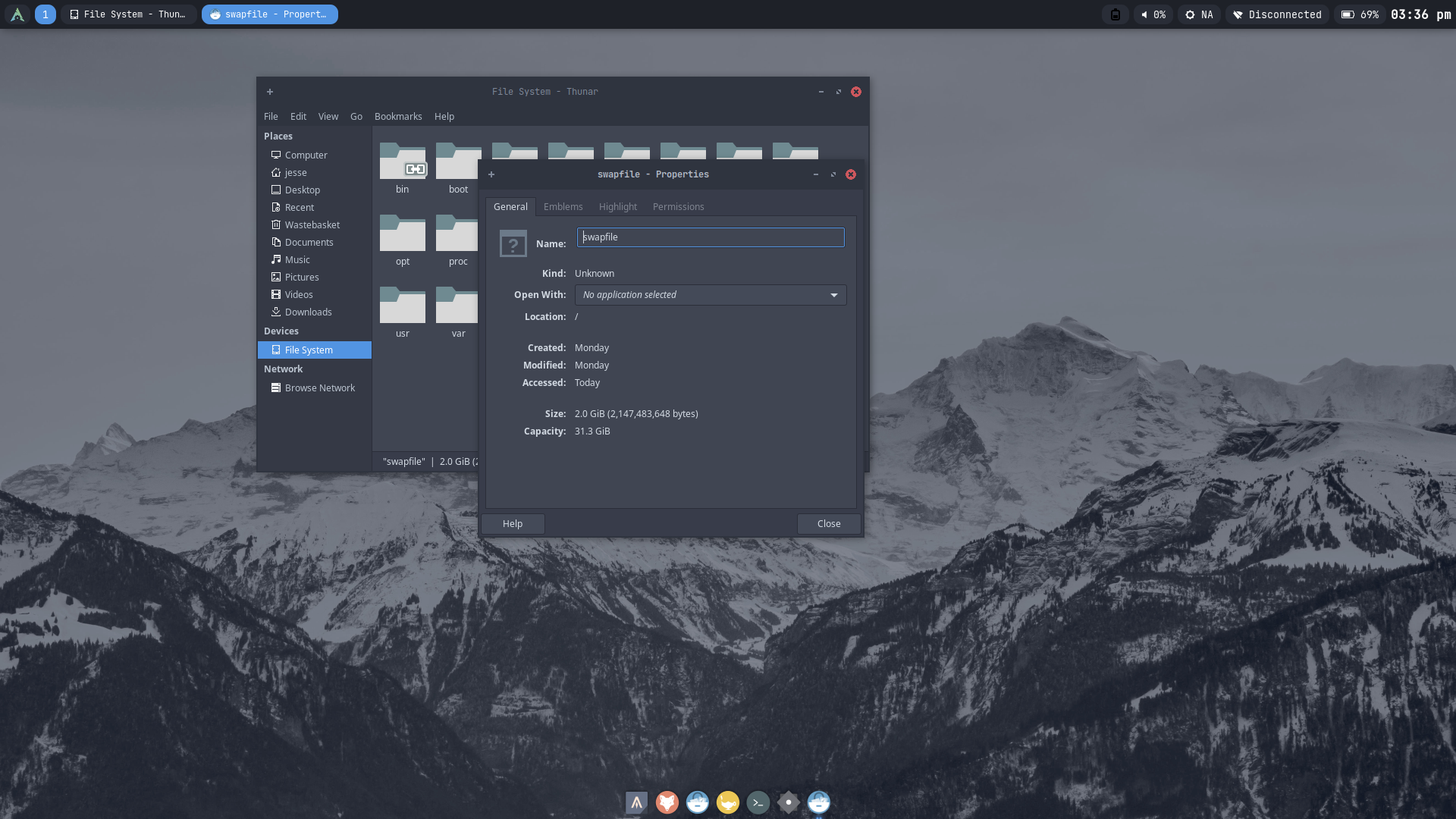Select the General tab
Viewport: 1456px width, 819px height.
point(510,207)
